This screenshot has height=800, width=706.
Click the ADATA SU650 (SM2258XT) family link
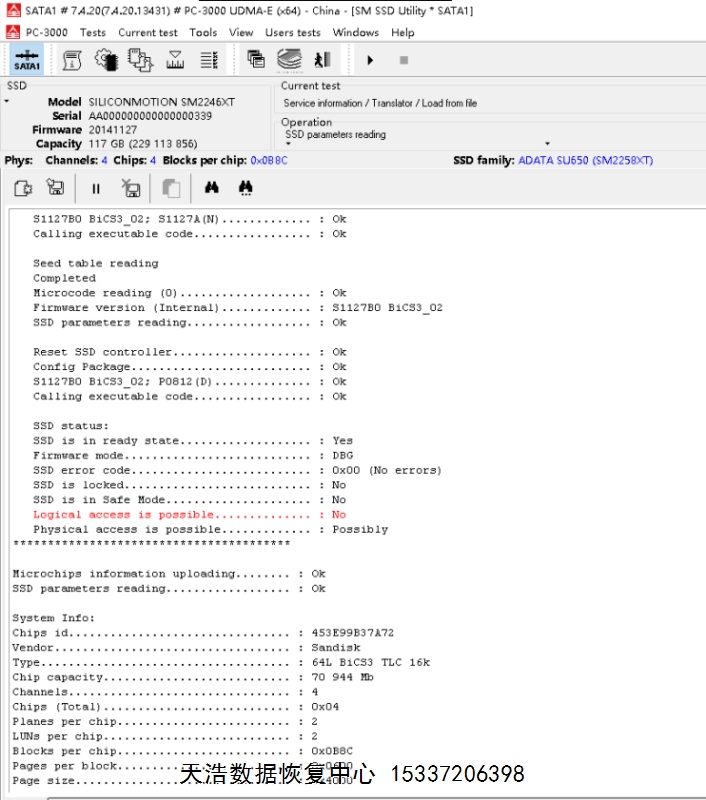[x=585, y=160]
